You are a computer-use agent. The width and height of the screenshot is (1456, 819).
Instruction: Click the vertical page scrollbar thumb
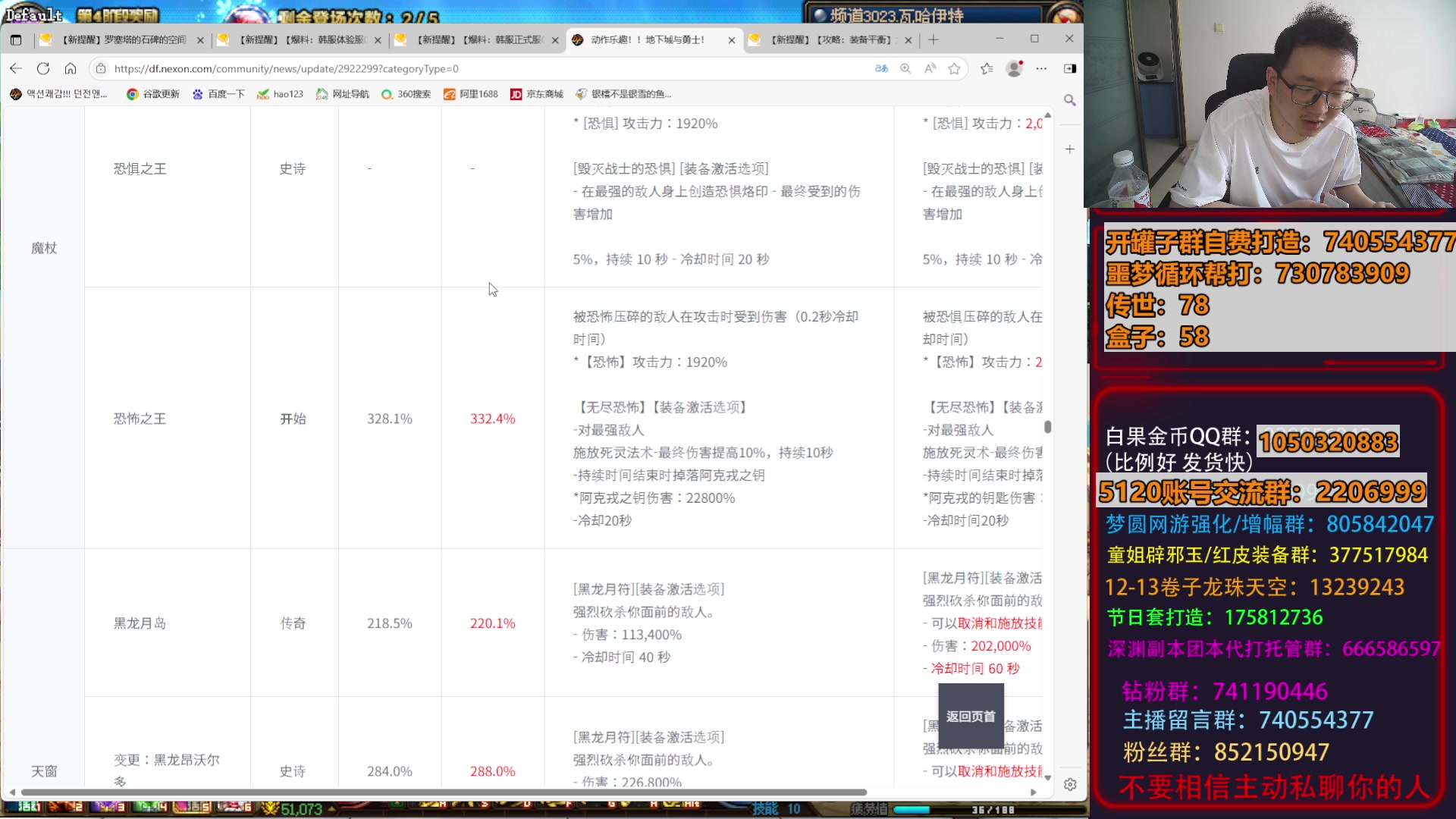[x=1047, y=427]
